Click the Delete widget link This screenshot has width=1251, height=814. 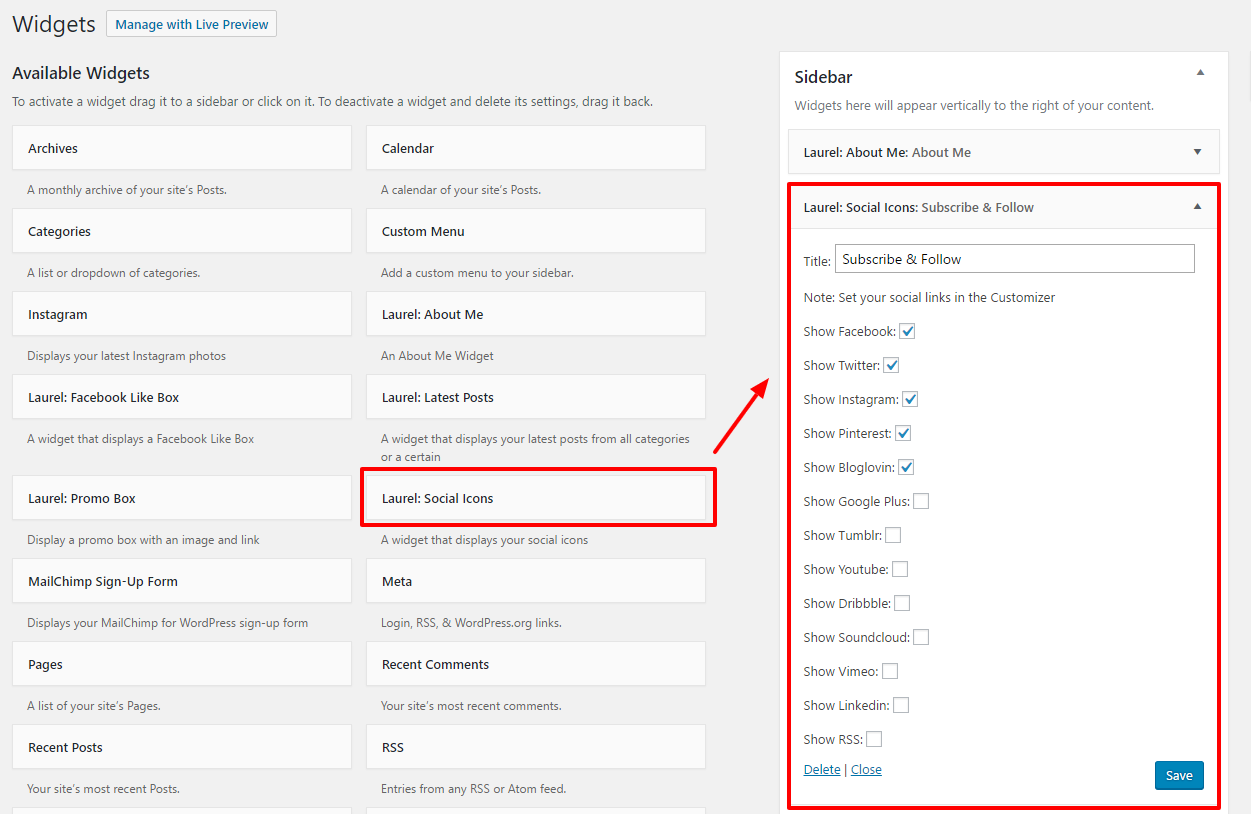pyautogui.click(x=822, y=769)
